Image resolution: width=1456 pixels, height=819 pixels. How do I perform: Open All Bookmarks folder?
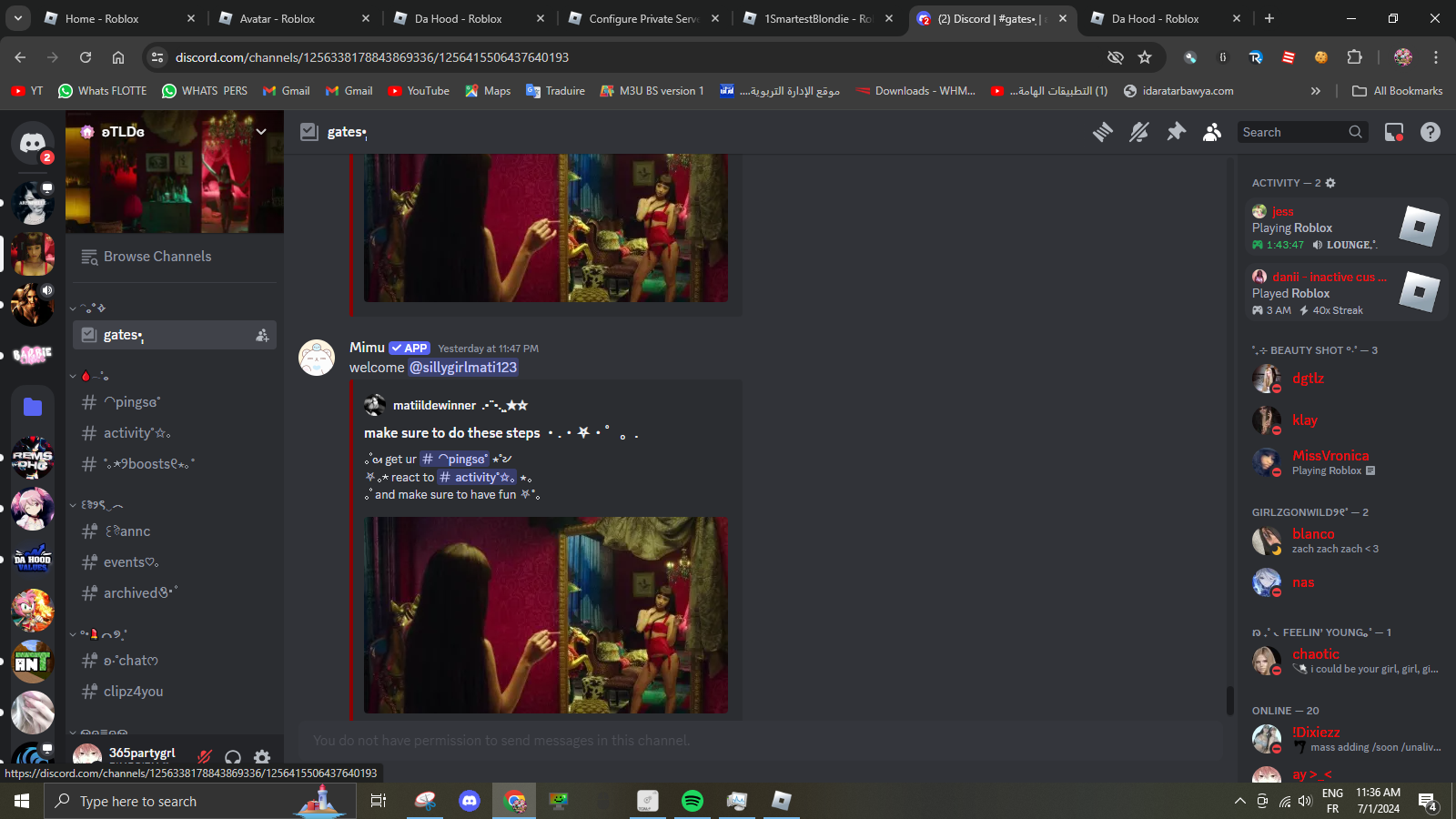click(x=1397, y=91)
